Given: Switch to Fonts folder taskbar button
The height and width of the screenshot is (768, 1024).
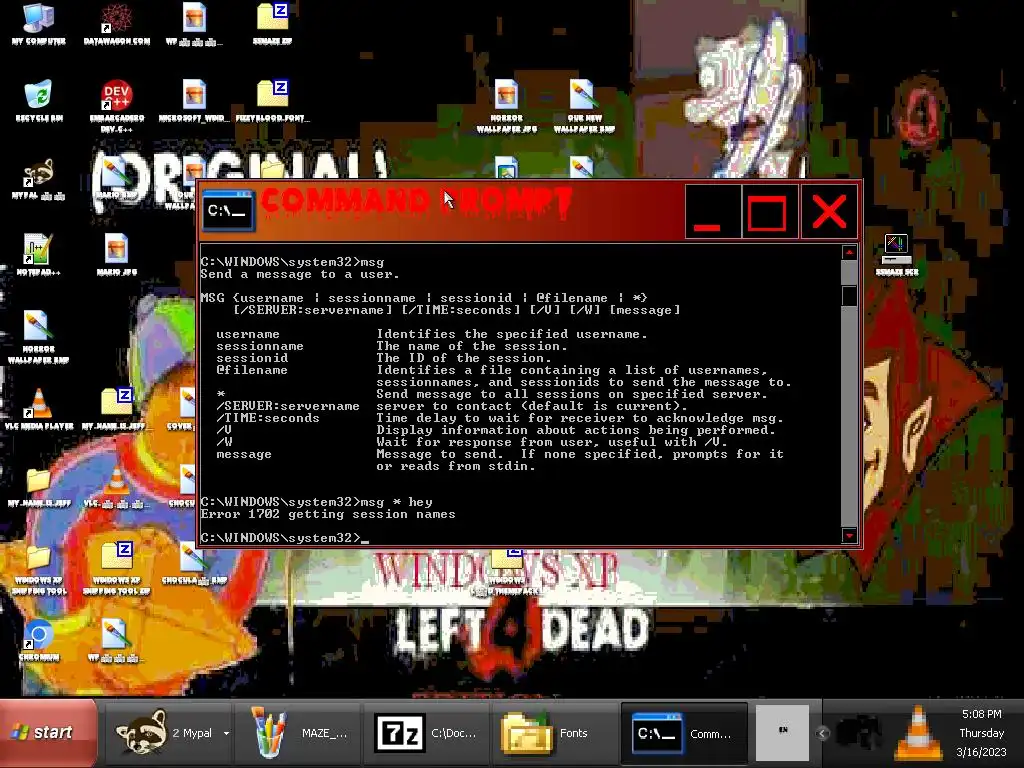Looking at the screenshot, I should pyautogui.click(x=554, y=733).
